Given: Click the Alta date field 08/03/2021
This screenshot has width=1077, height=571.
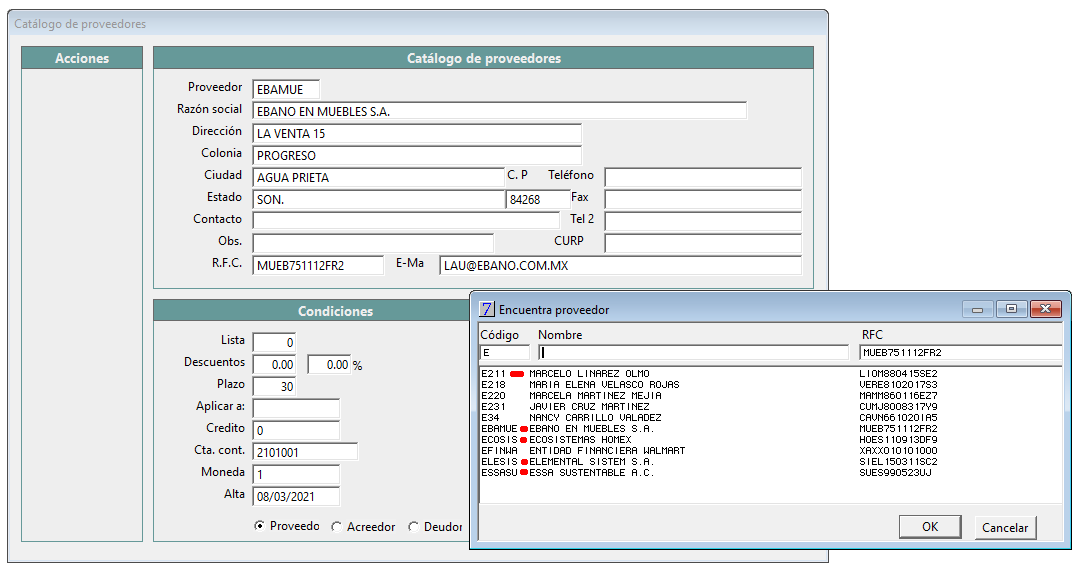Looking at the screenshot, I should pos(296,496).
